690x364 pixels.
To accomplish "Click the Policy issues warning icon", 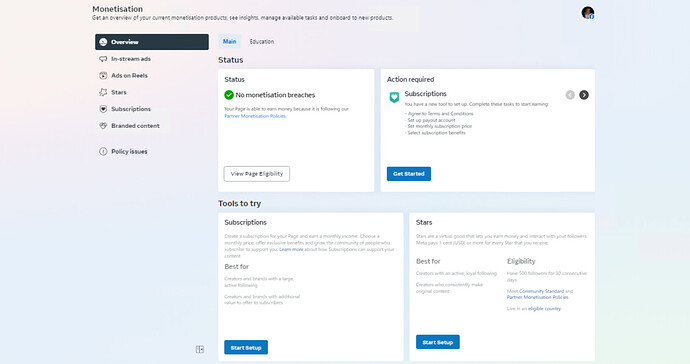I will point(103,151).
